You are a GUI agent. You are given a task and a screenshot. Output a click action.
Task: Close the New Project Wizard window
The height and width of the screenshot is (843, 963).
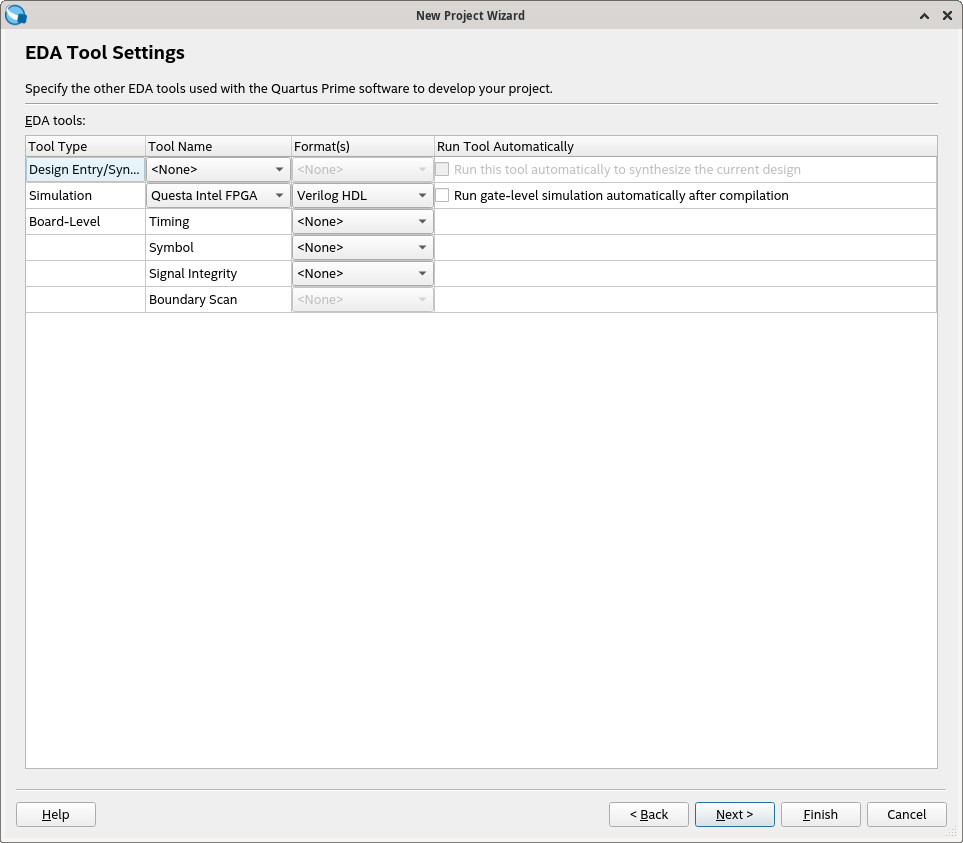tap(947, 16)
